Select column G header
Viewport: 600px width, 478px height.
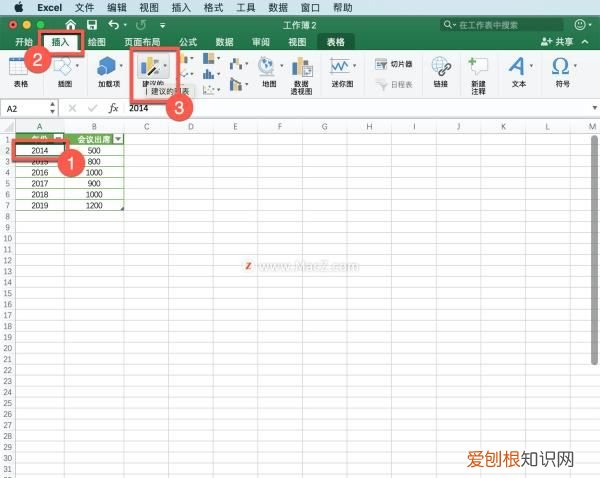click(324, 126)
